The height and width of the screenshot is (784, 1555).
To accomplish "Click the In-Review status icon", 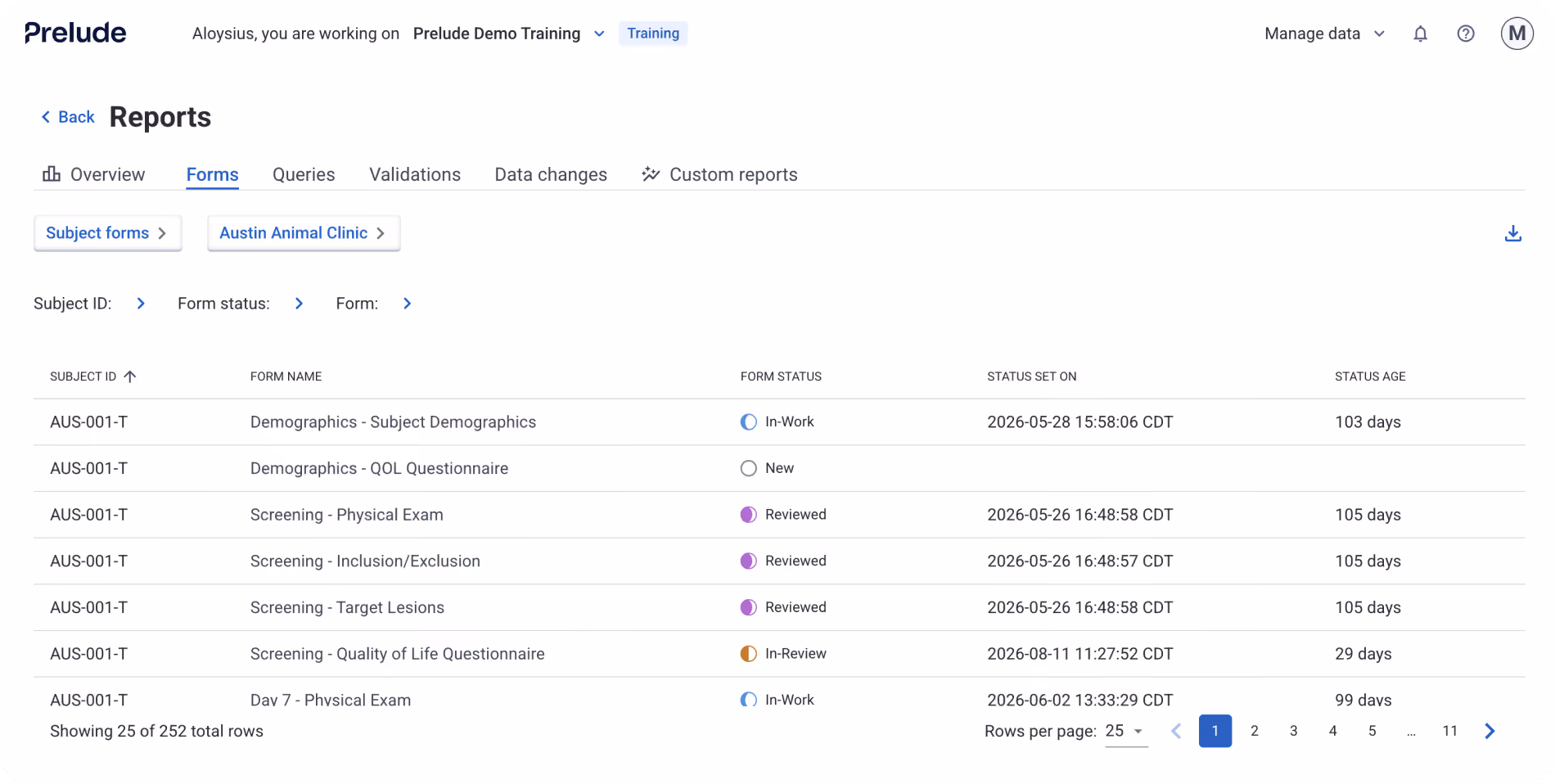I will (x=748, y=654).
